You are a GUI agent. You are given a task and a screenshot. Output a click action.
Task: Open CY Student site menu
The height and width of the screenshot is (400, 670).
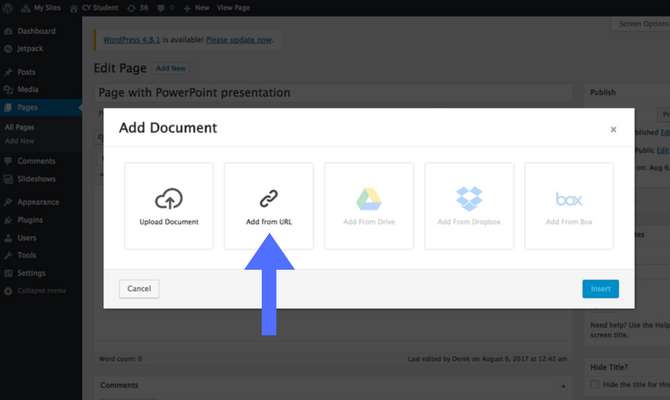pyautogui.click(x=94, y=8)
